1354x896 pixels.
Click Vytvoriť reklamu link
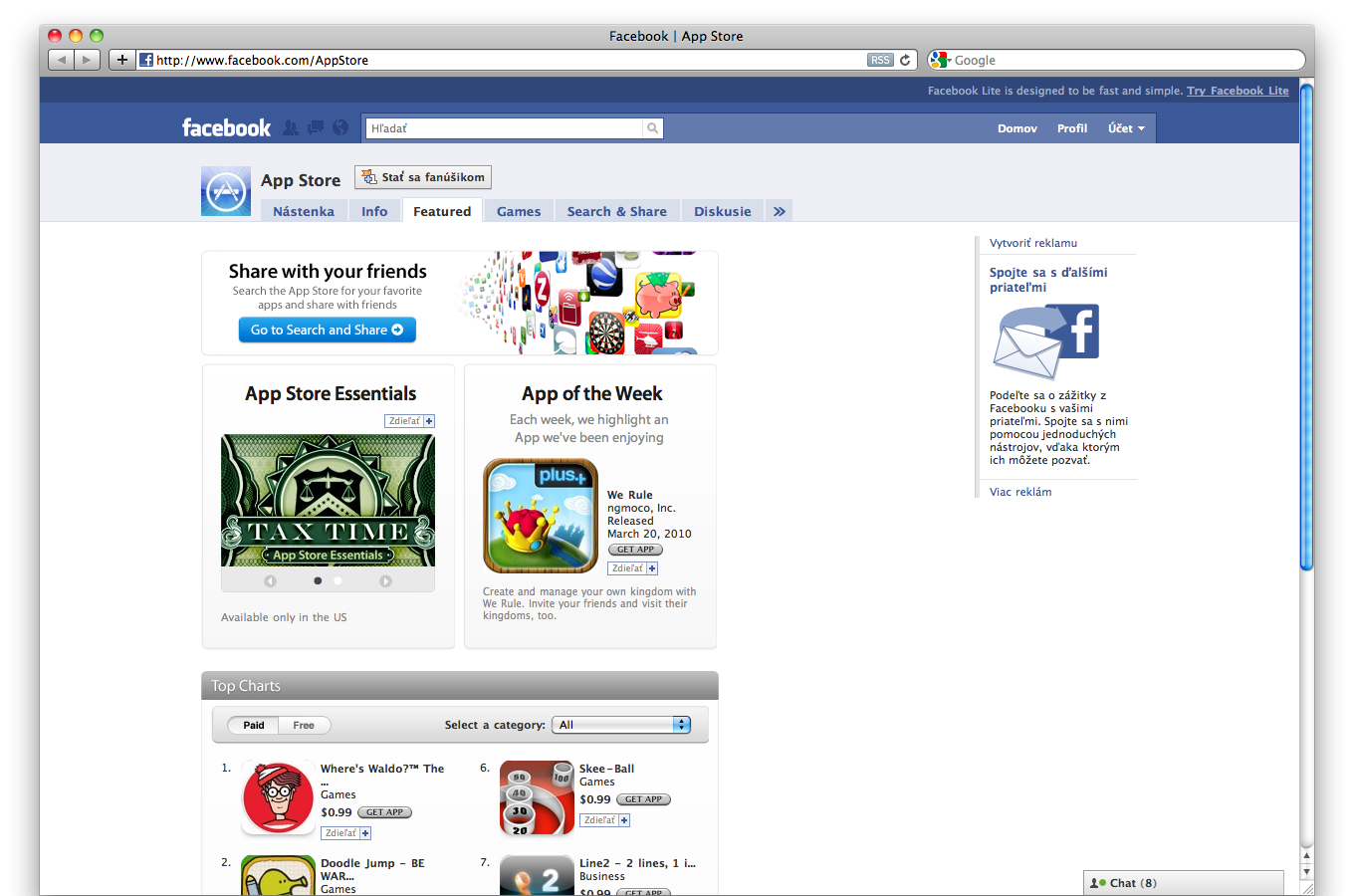tap(1033, 243)
